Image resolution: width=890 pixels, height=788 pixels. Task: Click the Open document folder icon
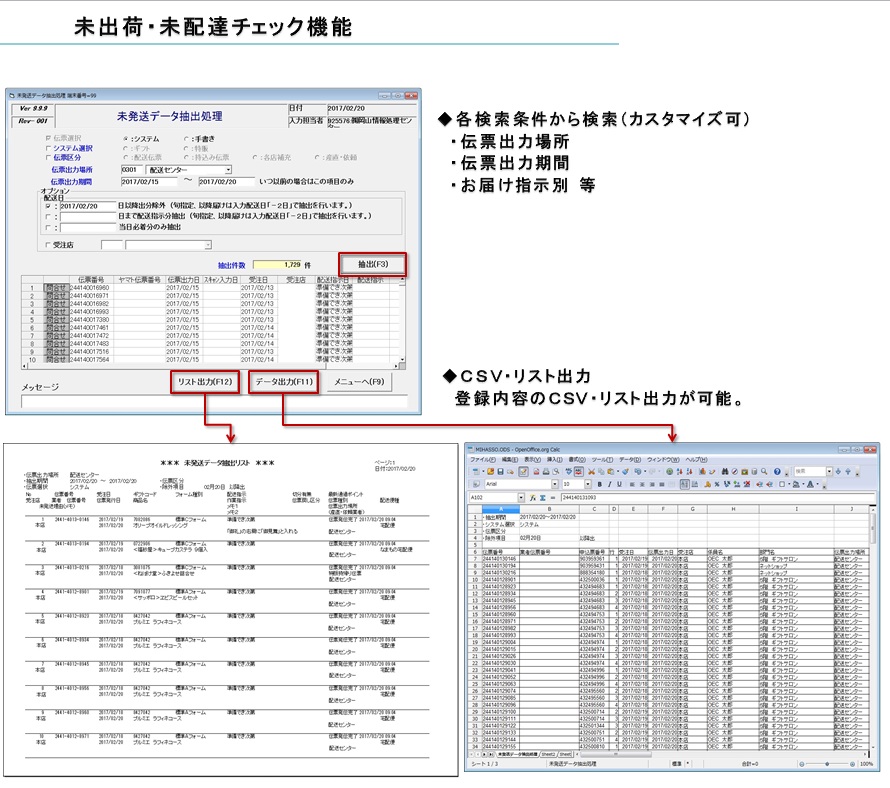(x=490, y=472)
